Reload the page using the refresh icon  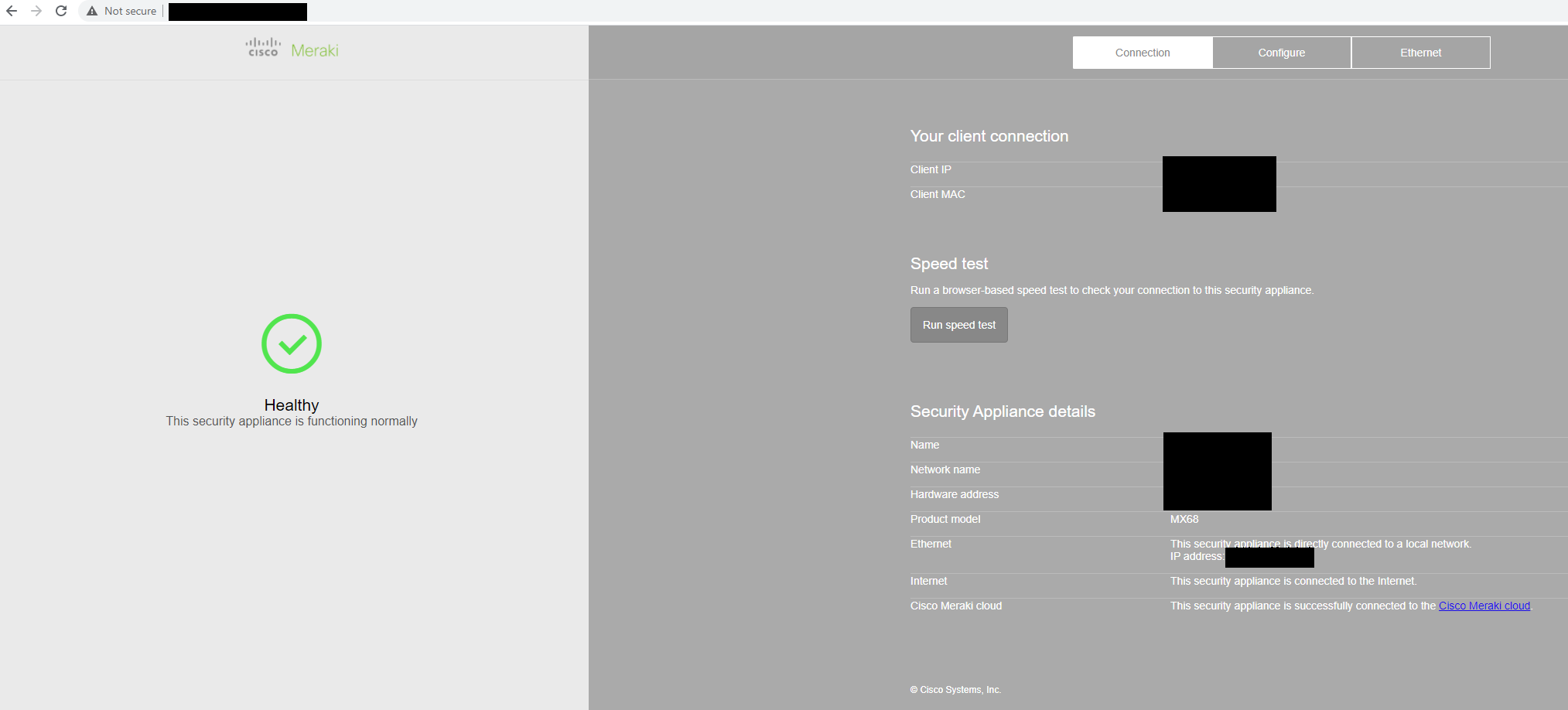click(61, 11)
